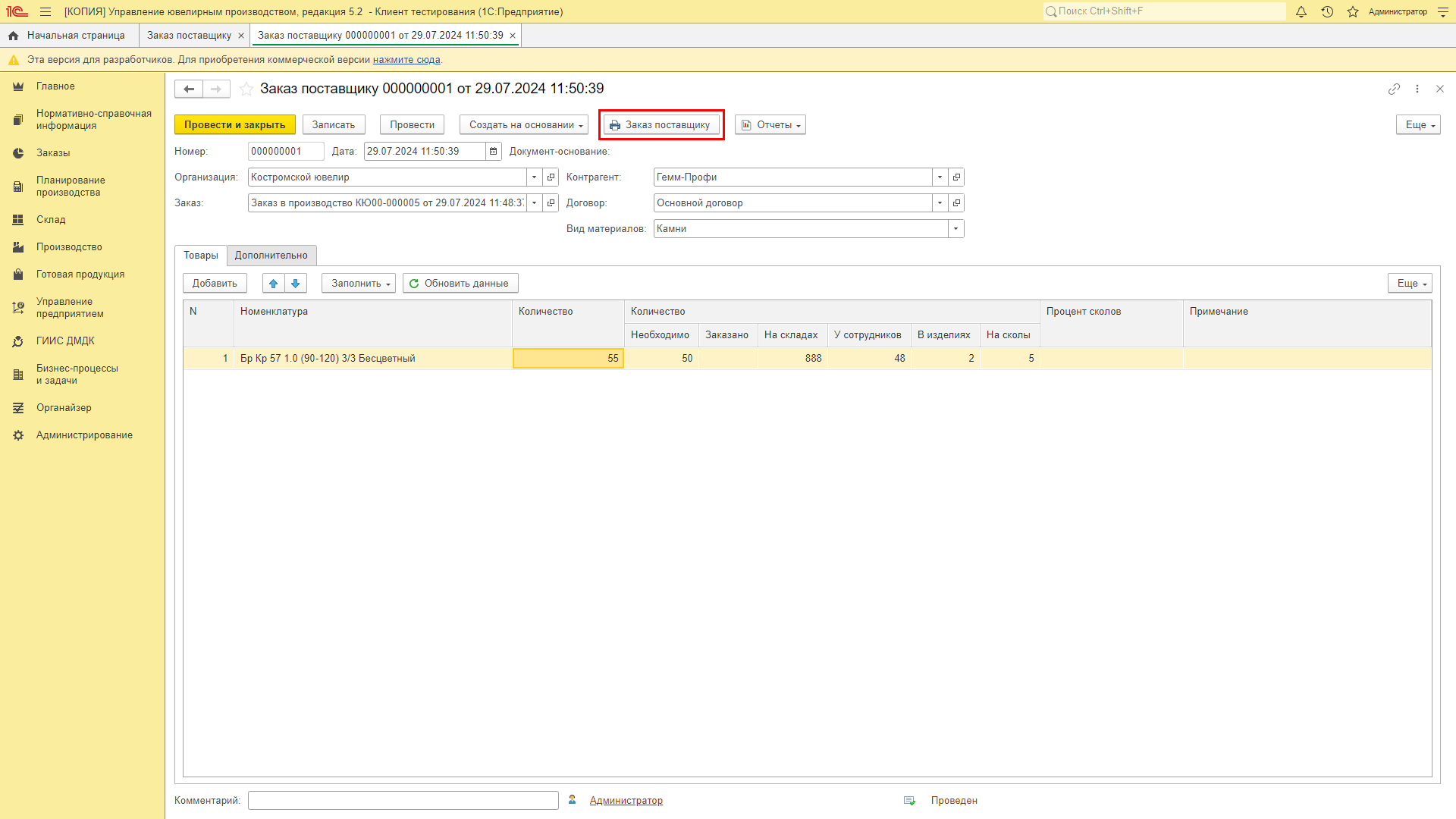The width and height of the screenshot is (1456, 819).
Task: Open Отчеты dropdown menu
Action: [770, 125]
